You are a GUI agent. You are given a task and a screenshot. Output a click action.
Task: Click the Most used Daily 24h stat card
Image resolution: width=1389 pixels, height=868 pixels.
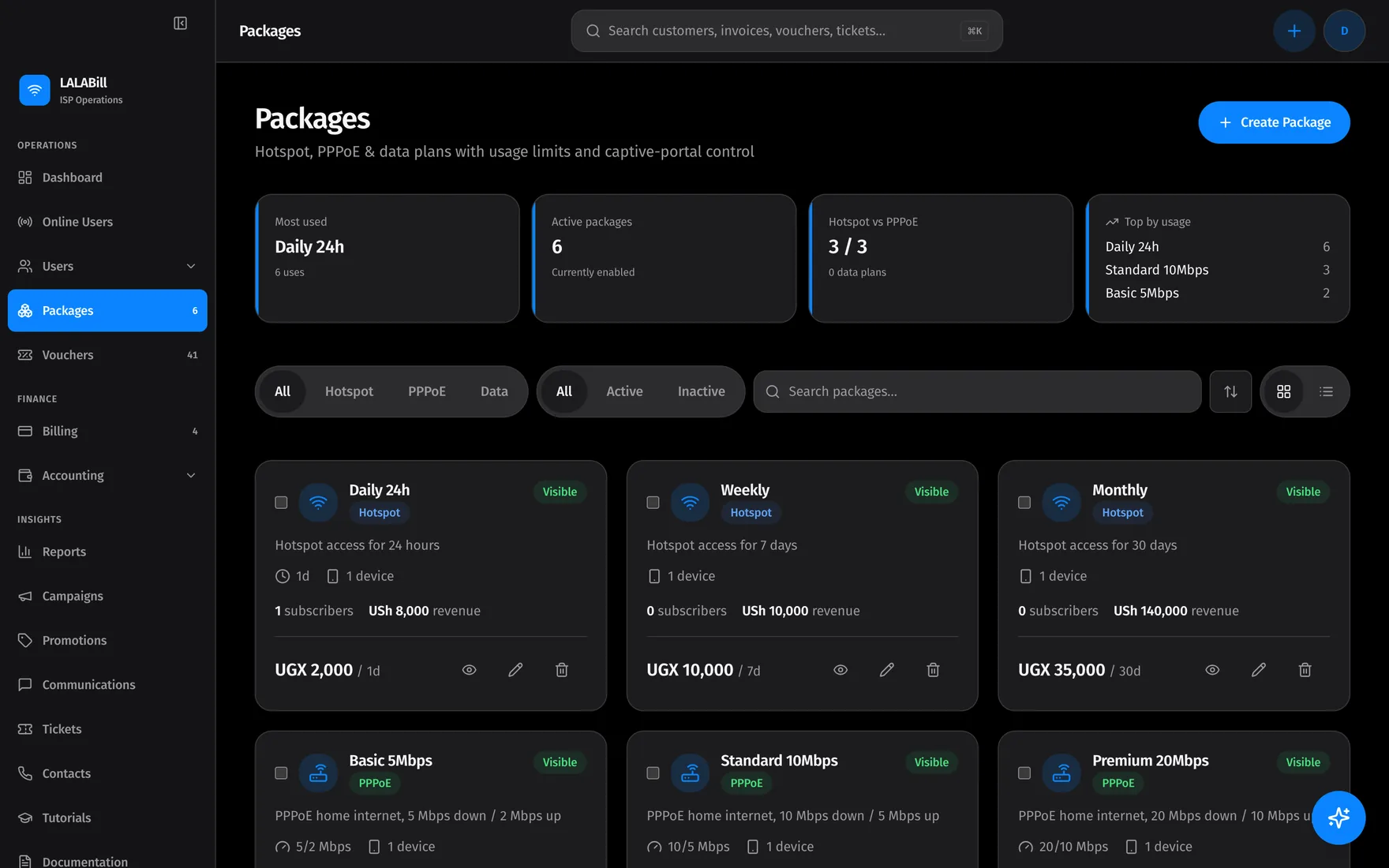pos(387,258)
